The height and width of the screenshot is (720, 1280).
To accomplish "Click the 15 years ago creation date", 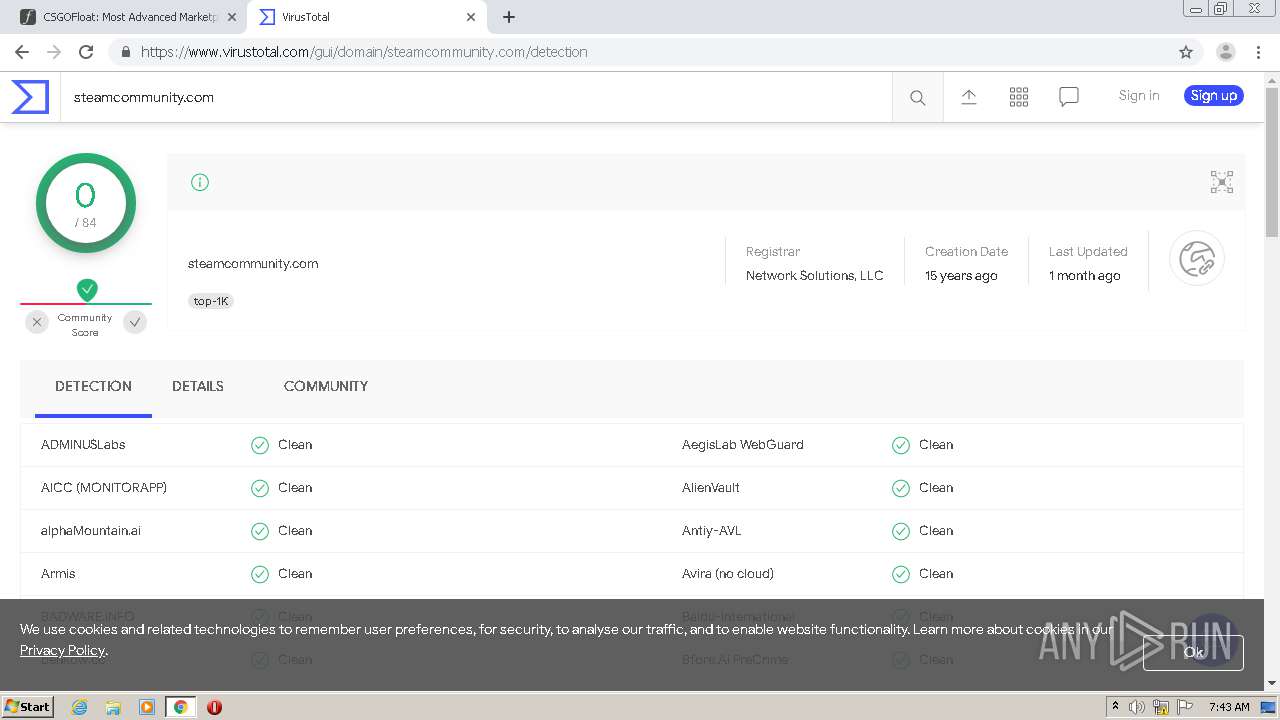I will [x=961, y=276].
